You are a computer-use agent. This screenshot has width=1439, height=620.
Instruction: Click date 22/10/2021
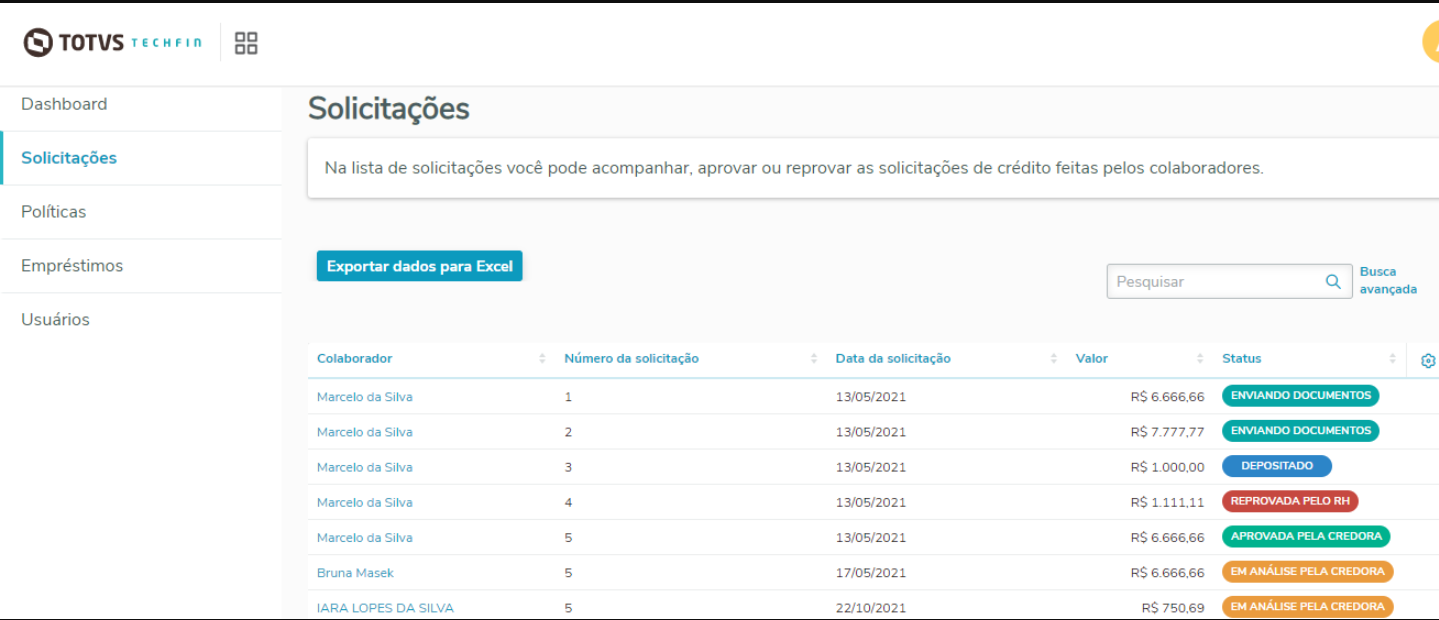tap(871, 608)
